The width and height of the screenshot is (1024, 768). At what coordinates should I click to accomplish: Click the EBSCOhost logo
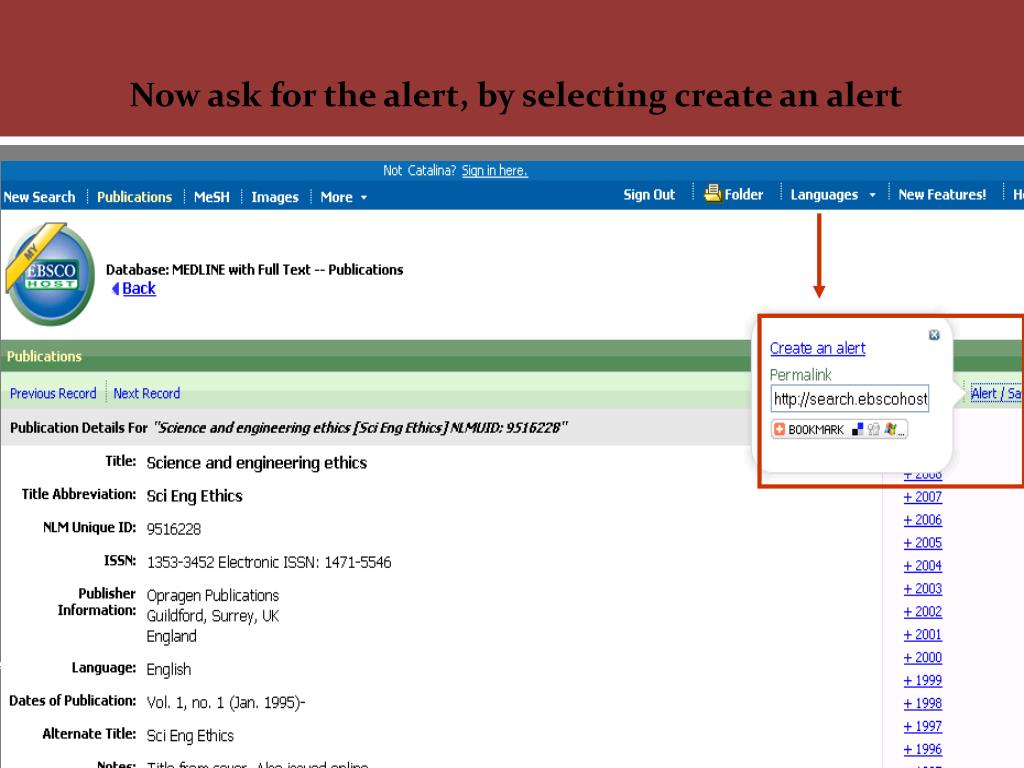pos(50,274)
